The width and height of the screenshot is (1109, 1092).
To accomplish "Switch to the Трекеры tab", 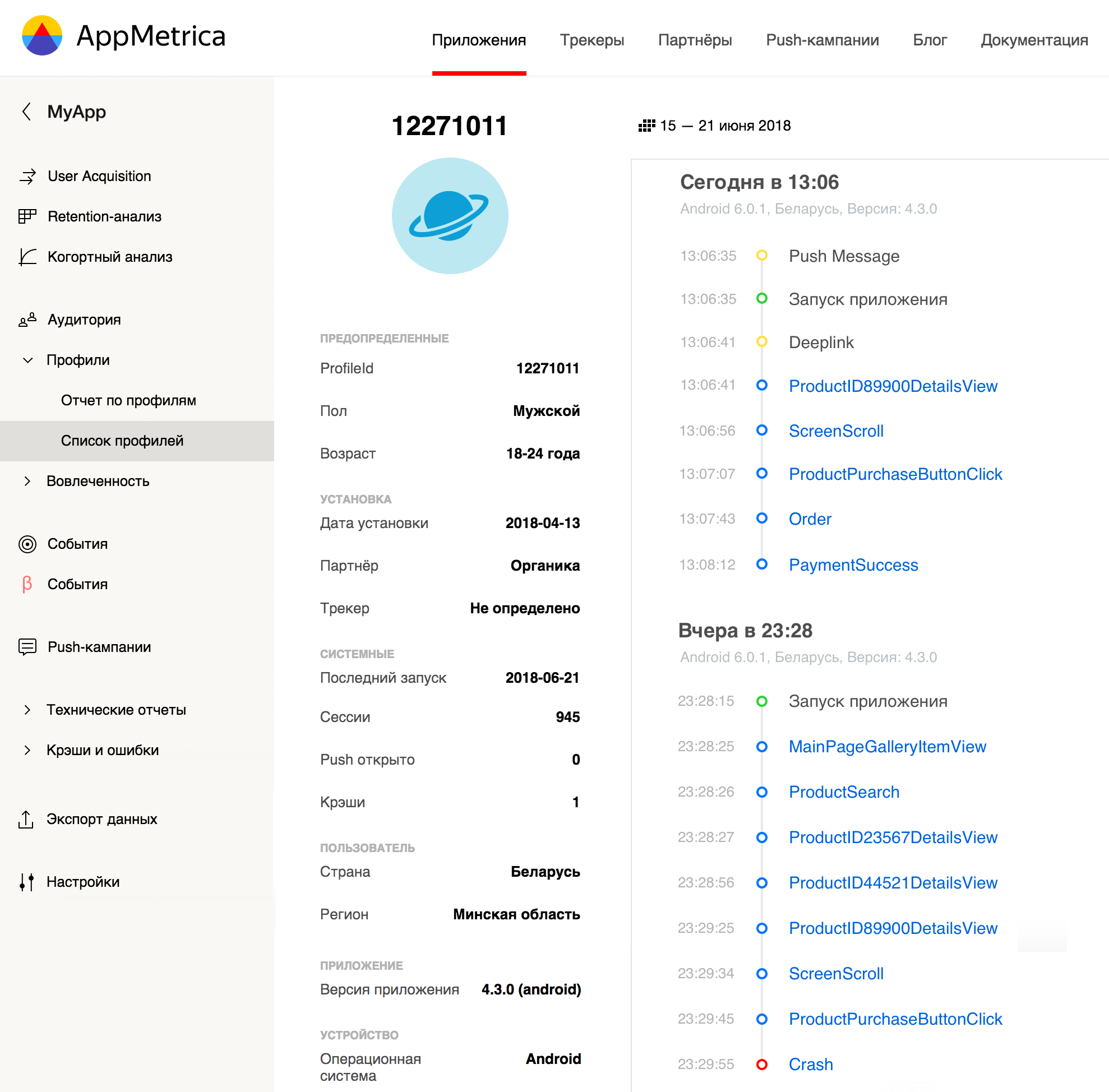I will click(x=592, y=40).
